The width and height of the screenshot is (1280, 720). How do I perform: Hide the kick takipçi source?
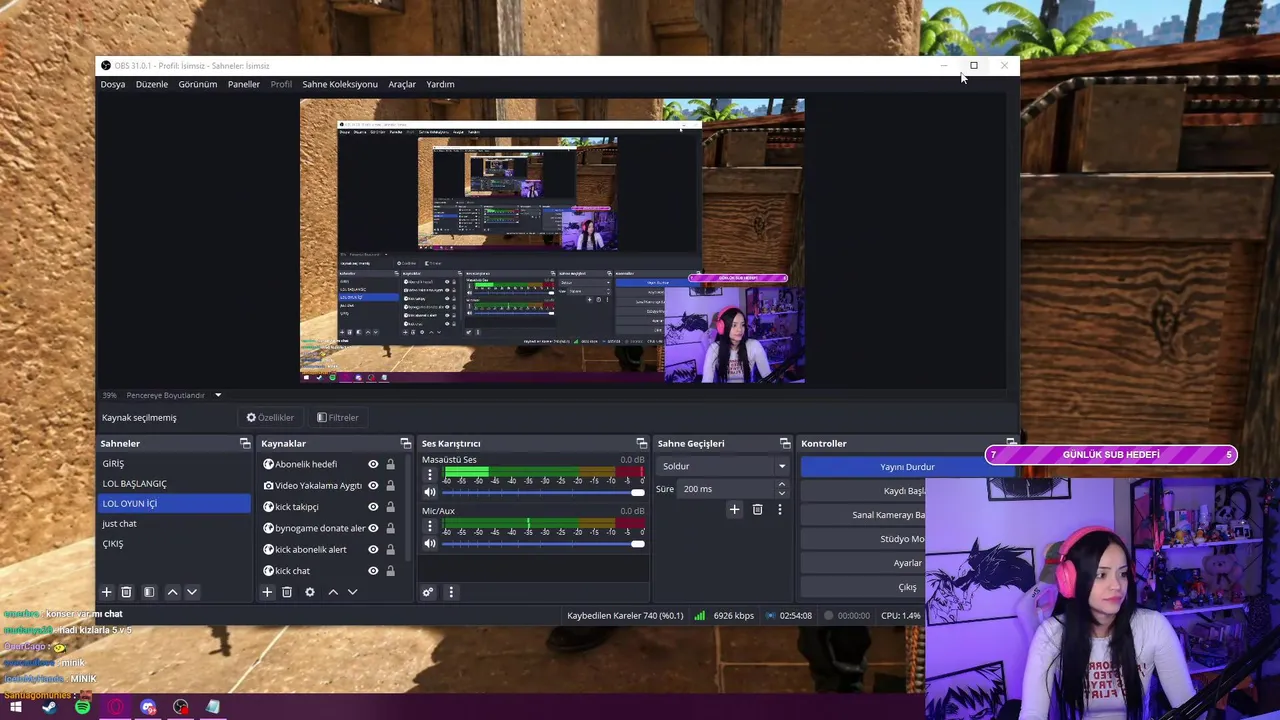(373, 507)
